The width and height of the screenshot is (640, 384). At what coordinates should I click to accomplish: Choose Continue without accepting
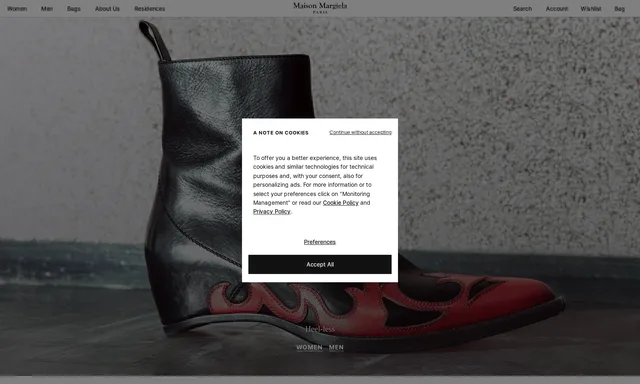click(x=360, y=132)
